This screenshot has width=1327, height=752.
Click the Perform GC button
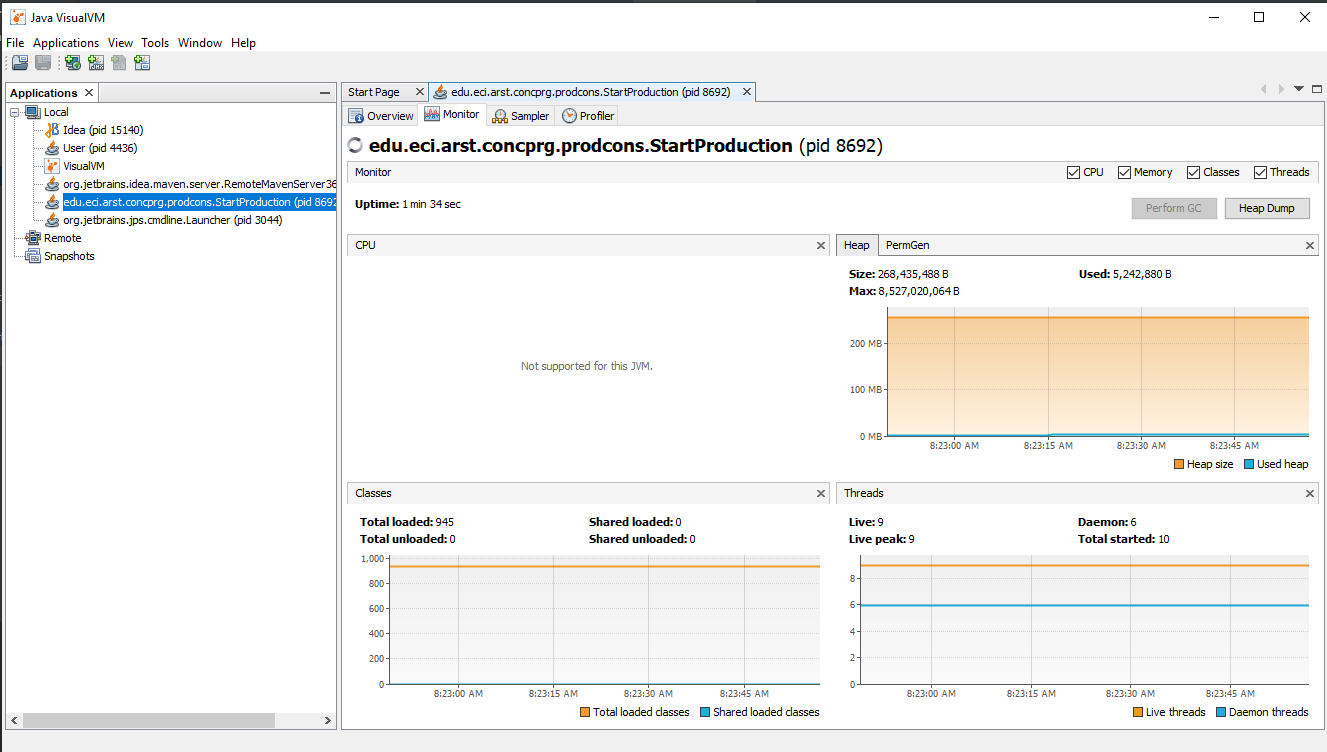[x=1174, y=208]
